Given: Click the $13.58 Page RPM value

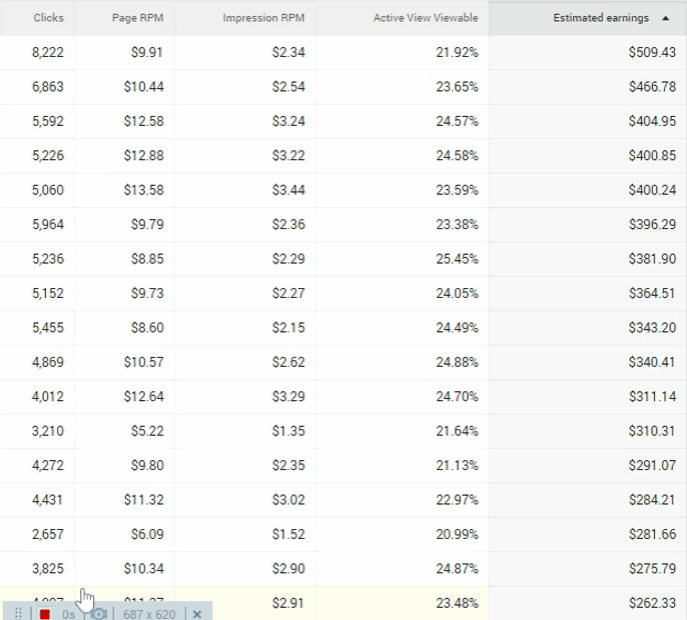Looking at the screenshot, I should (144, 190).
